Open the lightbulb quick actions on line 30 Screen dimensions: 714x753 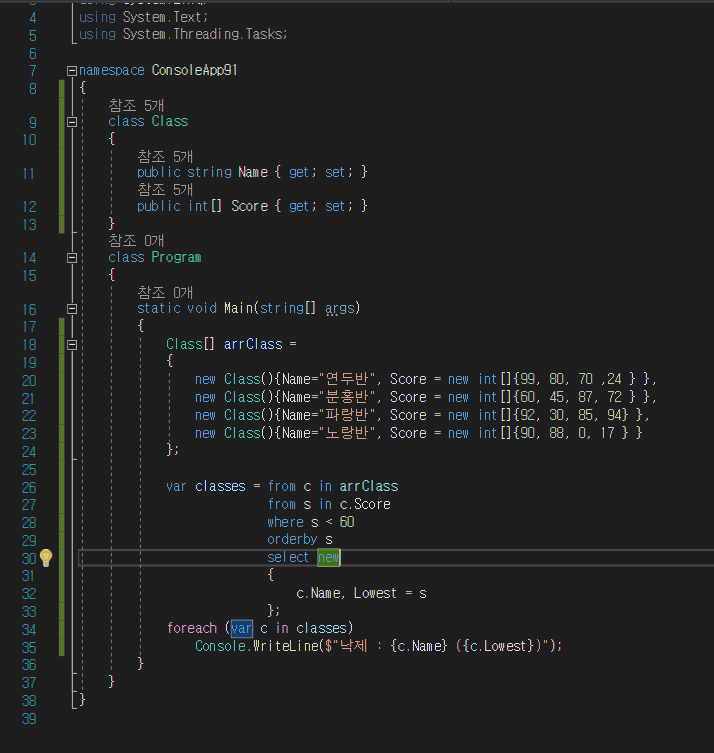click(46, 558)
